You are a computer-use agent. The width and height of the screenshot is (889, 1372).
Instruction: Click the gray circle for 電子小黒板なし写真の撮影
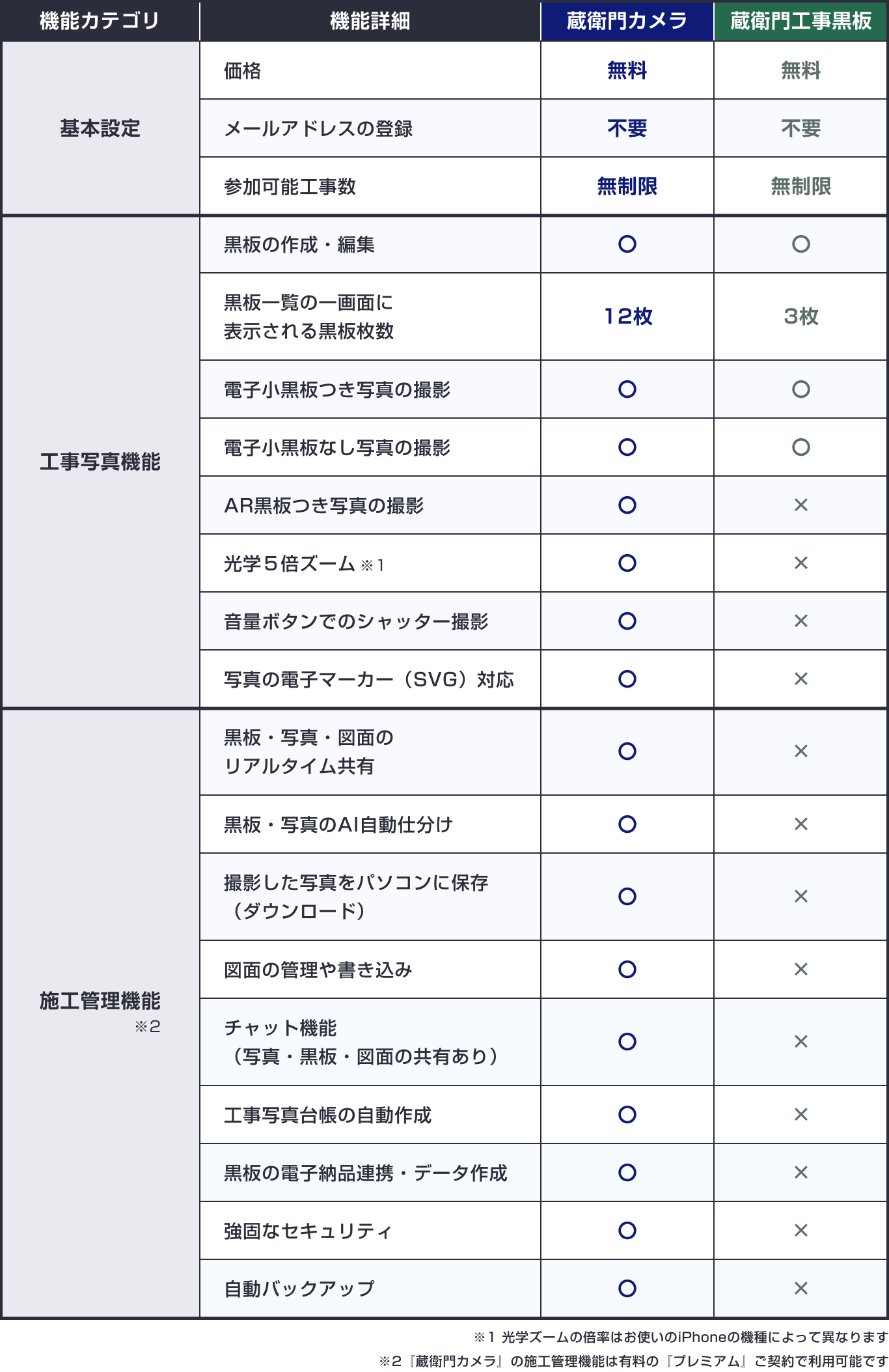tap(801, 447)
